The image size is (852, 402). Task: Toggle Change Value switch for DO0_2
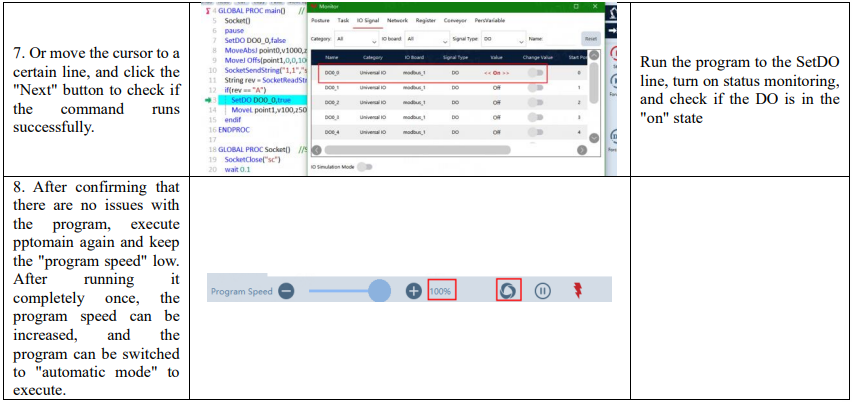point(535,102)
